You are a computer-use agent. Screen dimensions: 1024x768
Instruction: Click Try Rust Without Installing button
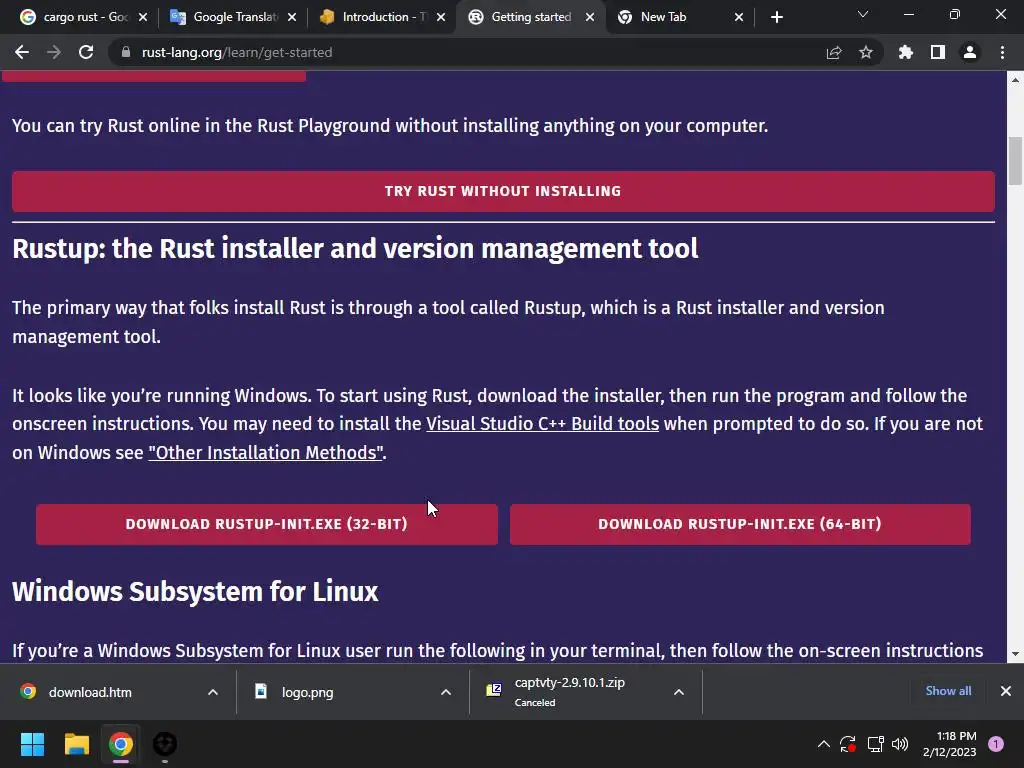click(x=503, y=191)
